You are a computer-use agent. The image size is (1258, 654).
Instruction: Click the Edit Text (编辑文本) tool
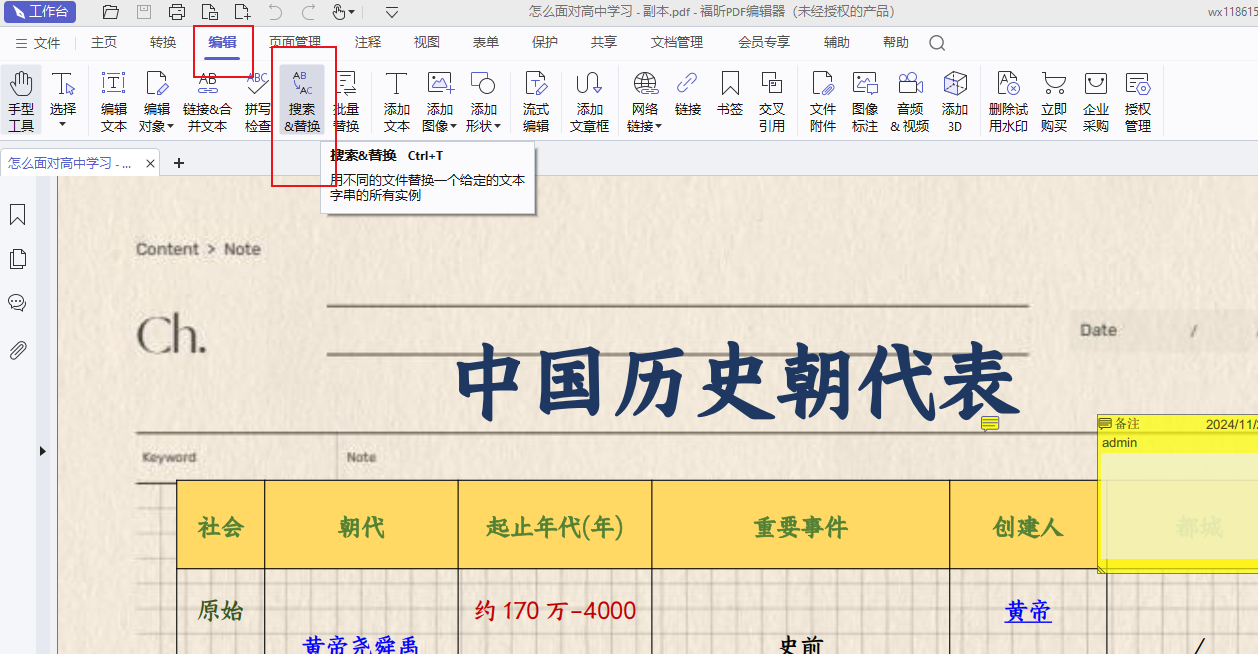[x=114, y=101]
